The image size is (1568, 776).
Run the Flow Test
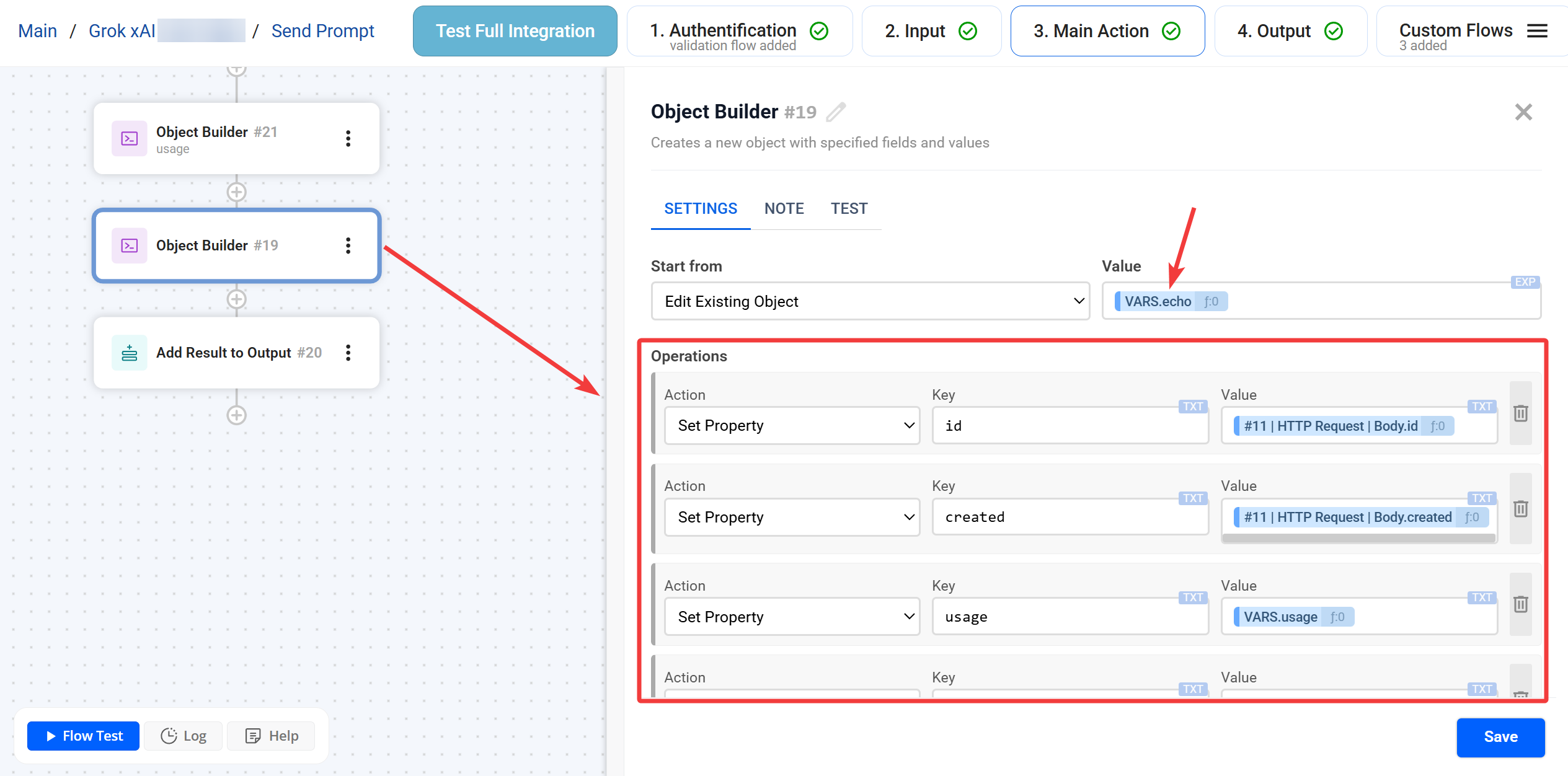tap(84, 736)
